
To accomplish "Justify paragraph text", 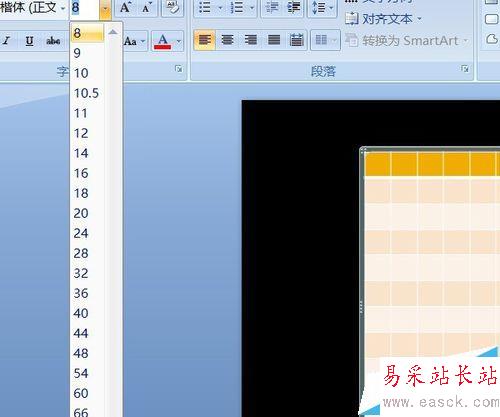I will click(x=274, y=40).
